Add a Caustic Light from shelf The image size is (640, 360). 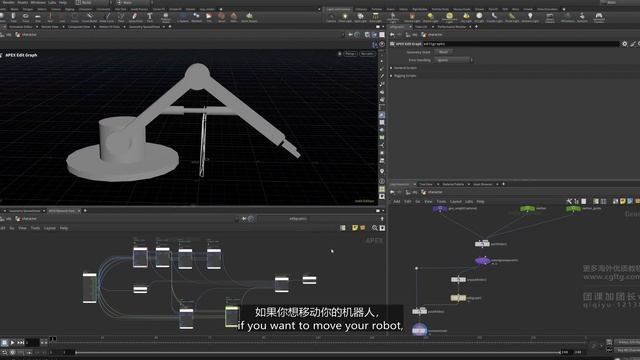tap(494, 17)
